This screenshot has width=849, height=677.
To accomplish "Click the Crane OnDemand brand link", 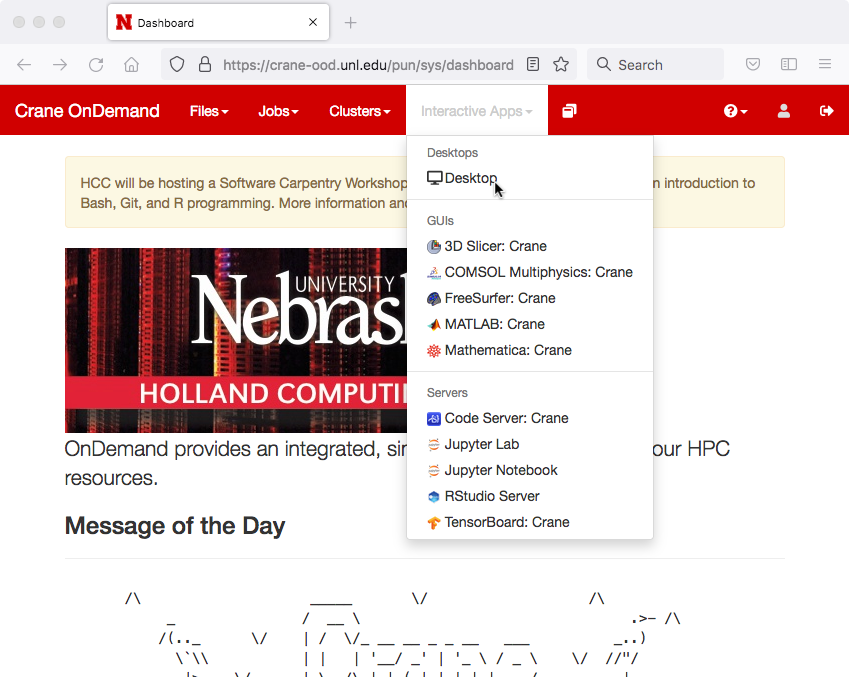I will [x=87, y=111].
